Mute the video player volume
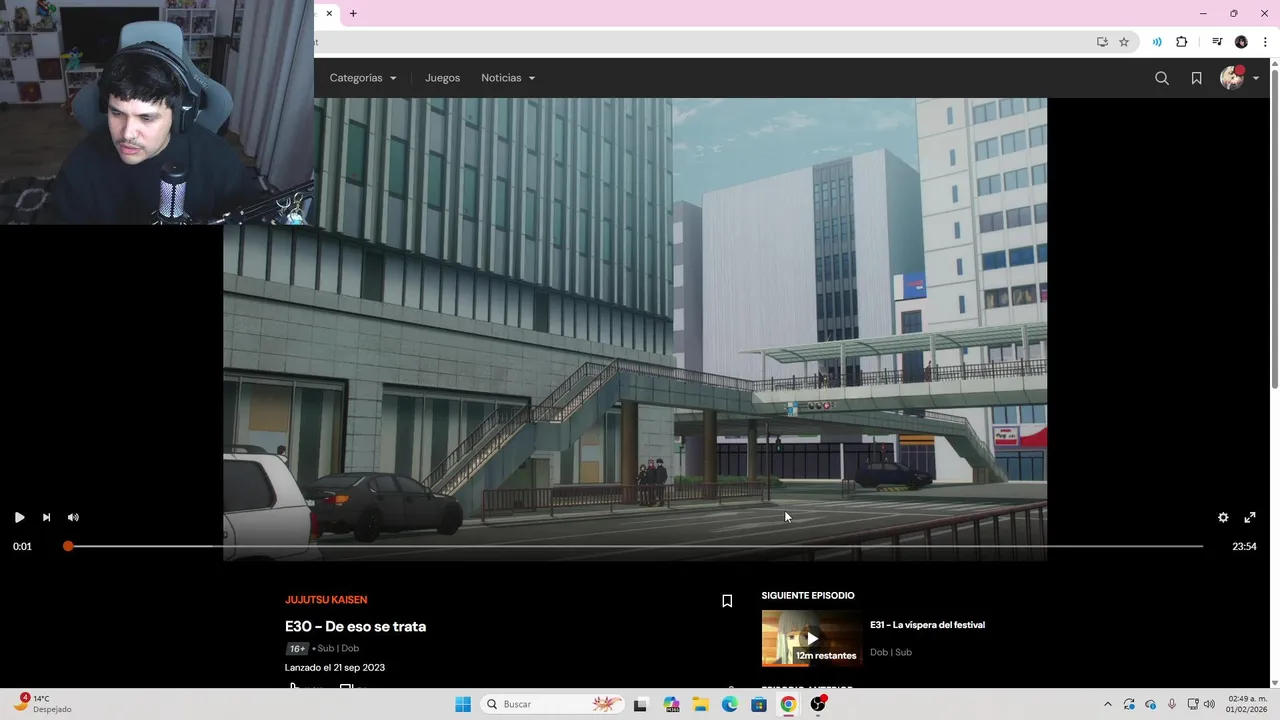Viewport: 1280px width, 720px height. tap(73, 517)
